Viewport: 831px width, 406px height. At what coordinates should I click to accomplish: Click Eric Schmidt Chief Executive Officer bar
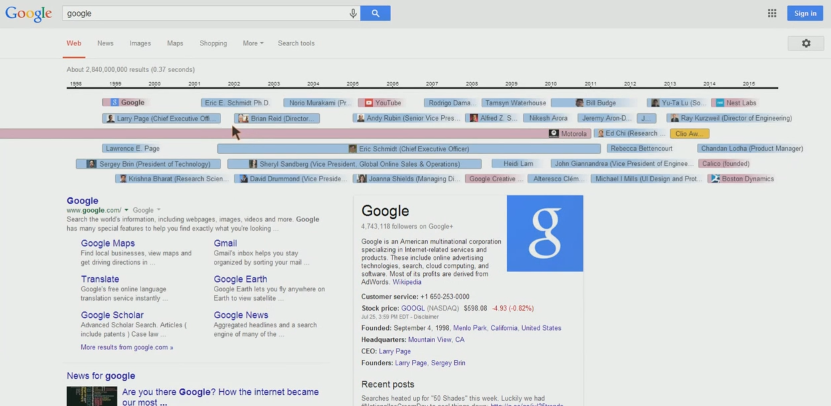(x=408, y=149)
